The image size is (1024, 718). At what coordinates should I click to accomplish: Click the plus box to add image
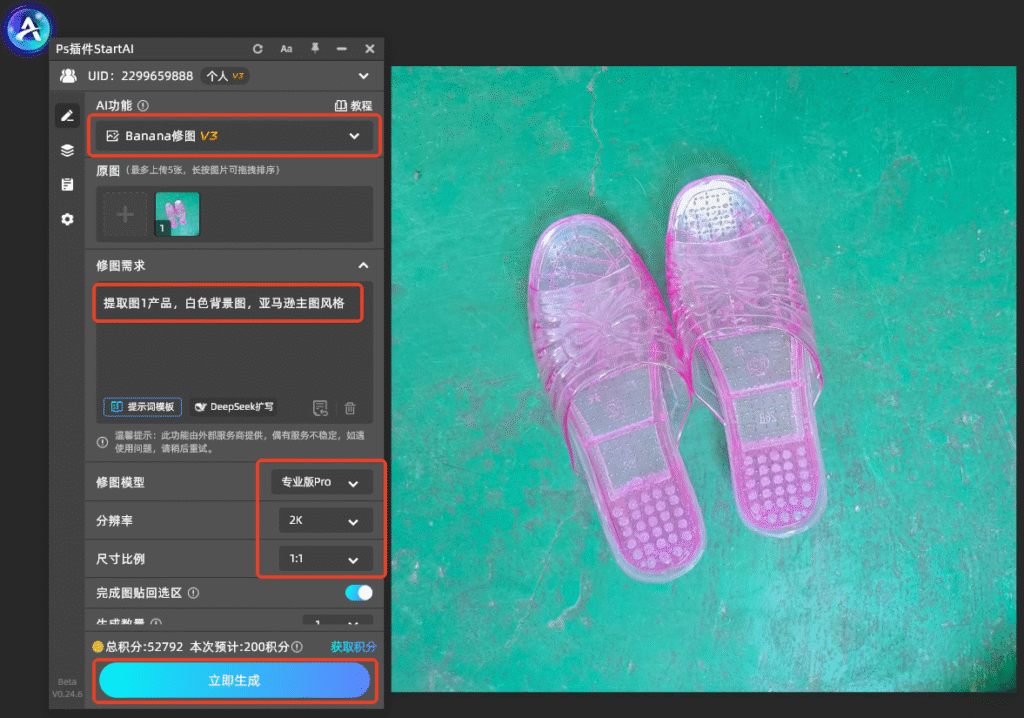(x=125, y=214)
